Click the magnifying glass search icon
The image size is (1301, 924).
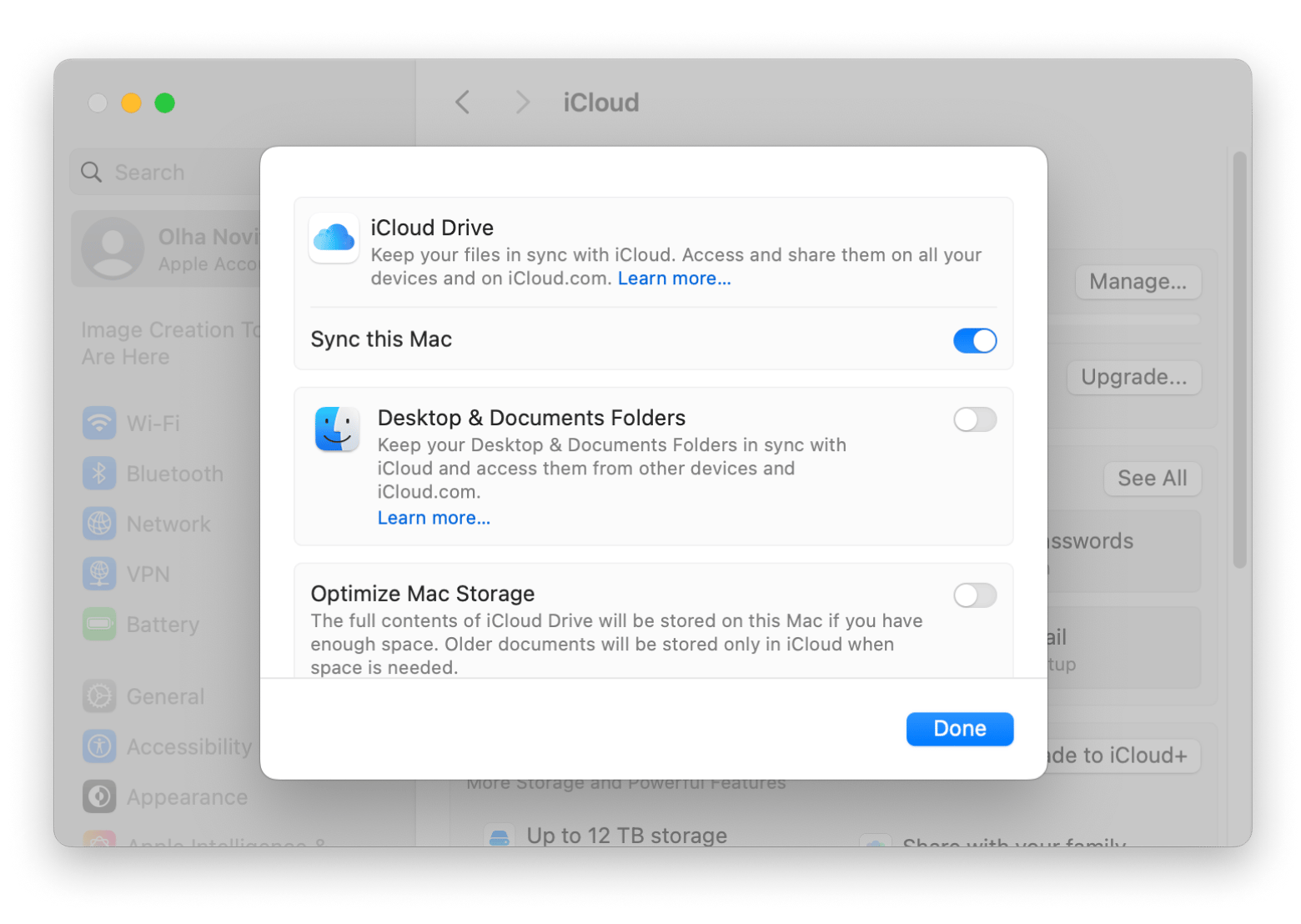[x=91, y=173]
